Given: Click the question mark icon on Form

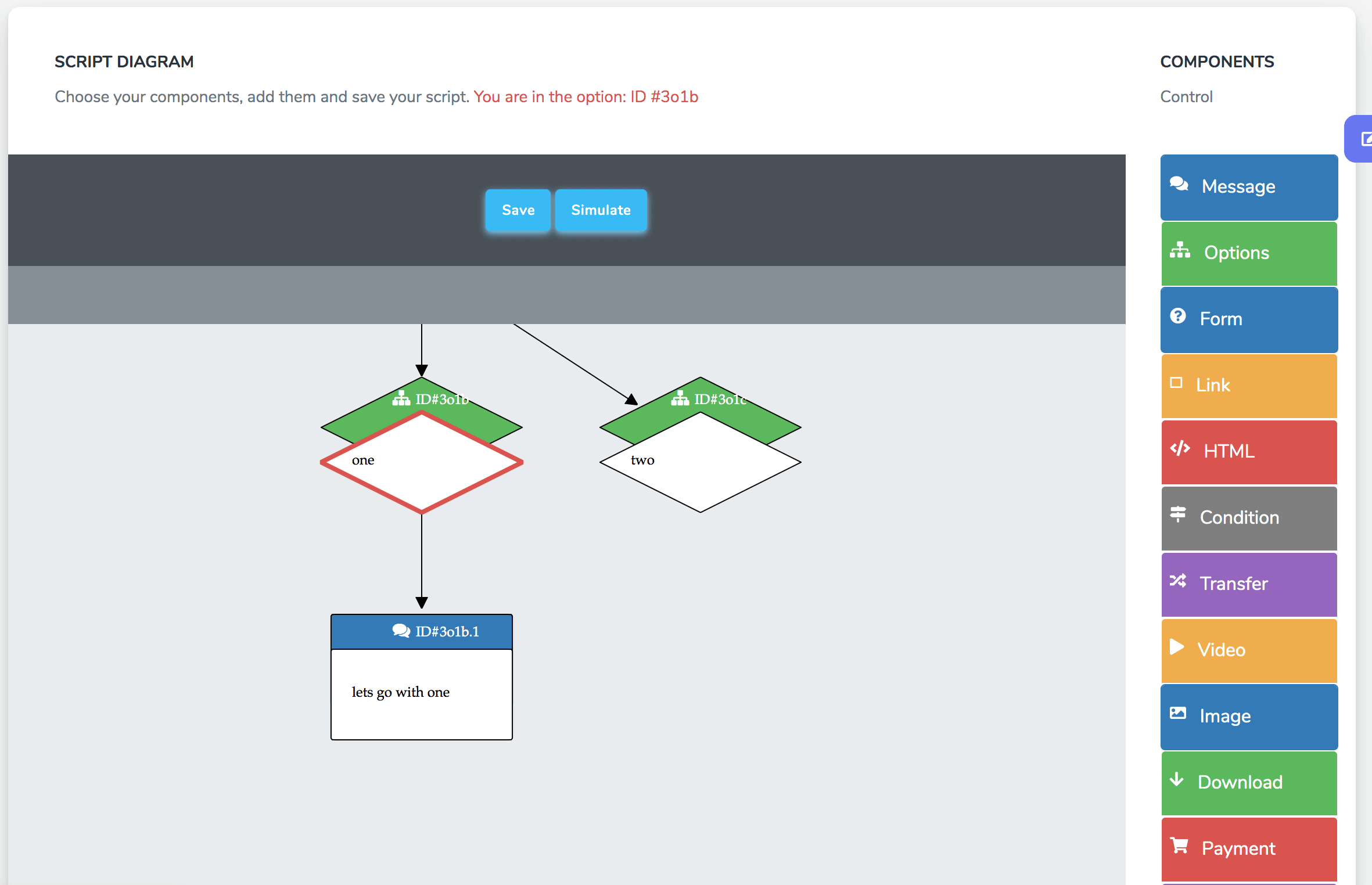Looking at the screenshot, I should click(x=1178, y=316).
